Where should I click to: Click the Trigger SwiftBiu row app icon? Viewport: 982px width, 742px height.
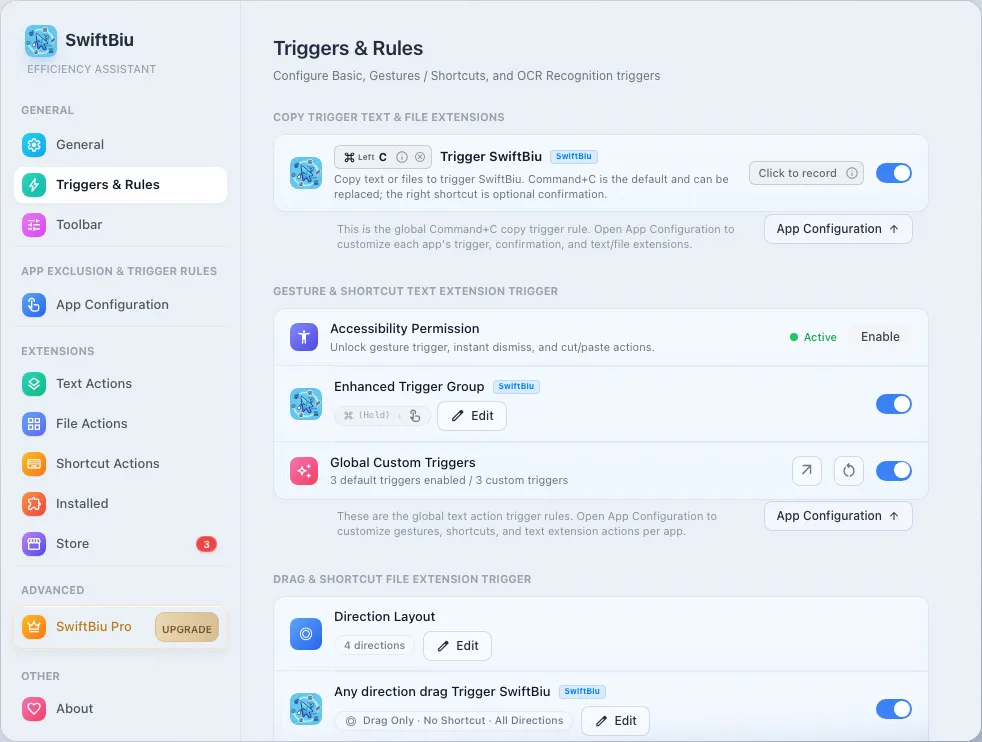point(306,173)
